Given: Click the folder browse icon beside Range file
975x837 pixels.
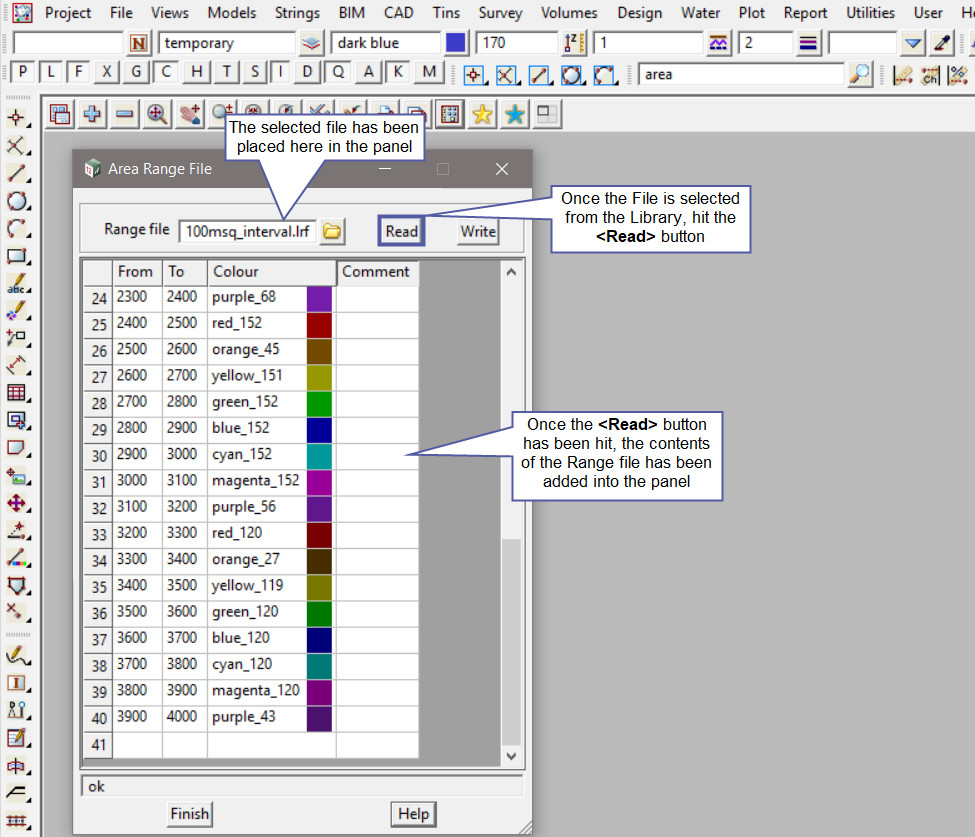Looking at the screenshot, I should tap(332, 231).
